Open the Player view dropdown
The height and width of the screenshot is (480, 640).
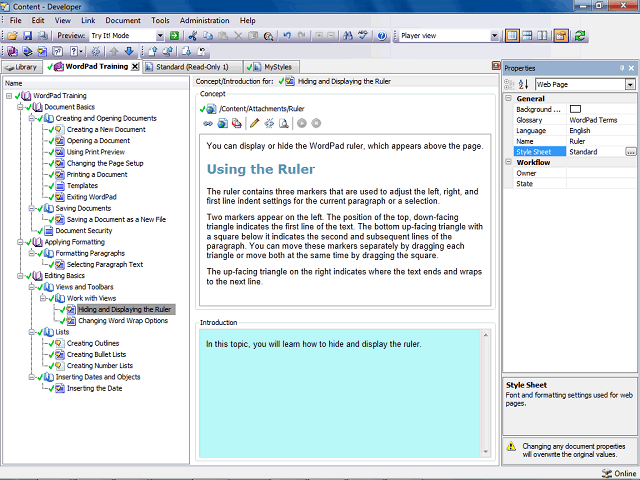tap(494, 36)
